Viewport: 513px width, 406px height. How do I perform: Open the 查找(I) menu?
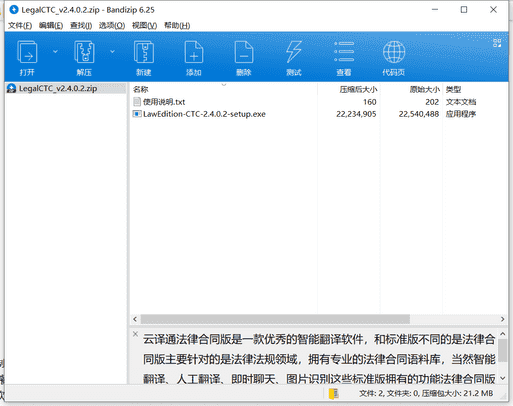tap(81, 26)
